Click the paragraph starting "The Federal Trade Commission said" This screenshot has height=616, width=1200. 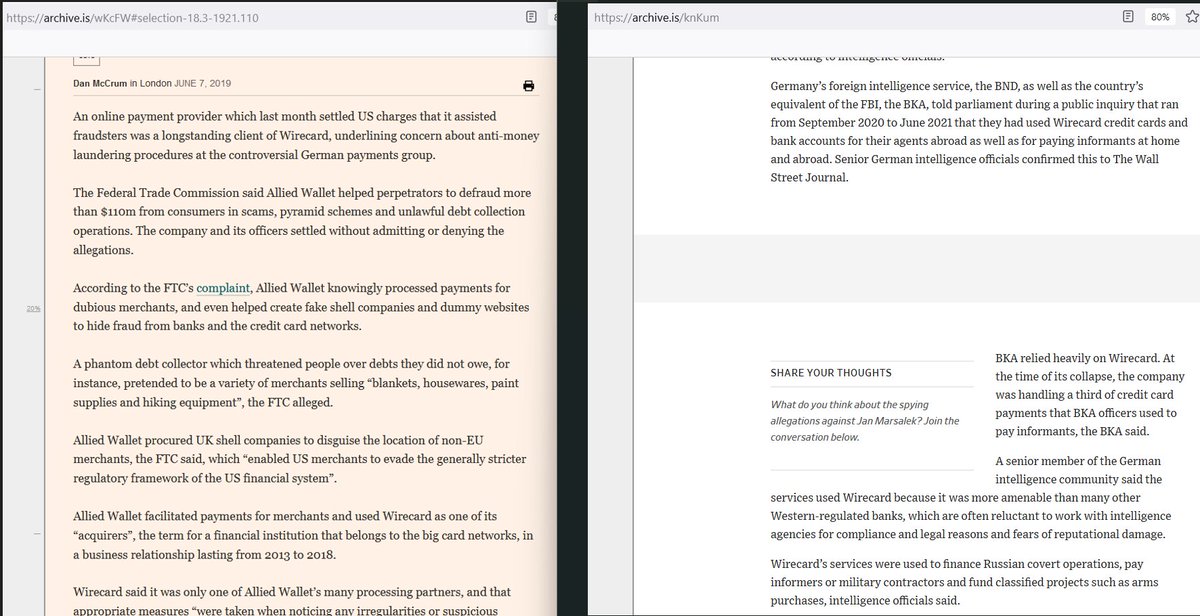[x=301, y=221]
